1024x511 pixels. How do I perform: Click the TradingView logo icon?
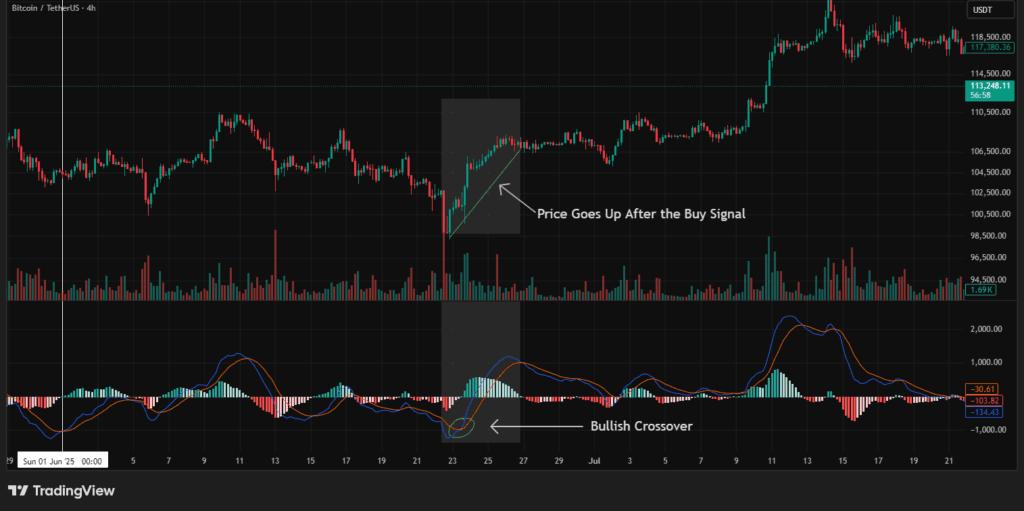click(17, 491)
